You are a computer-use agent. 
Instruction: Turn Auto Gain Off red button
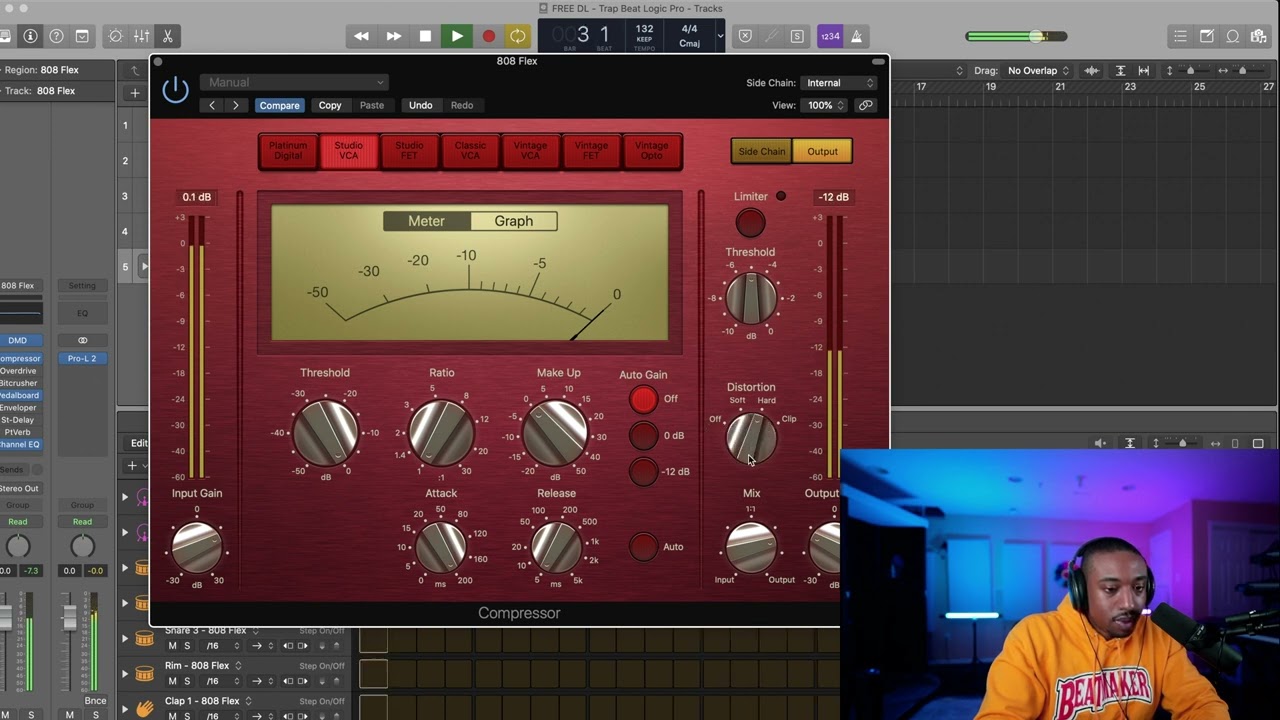[644, 399]
